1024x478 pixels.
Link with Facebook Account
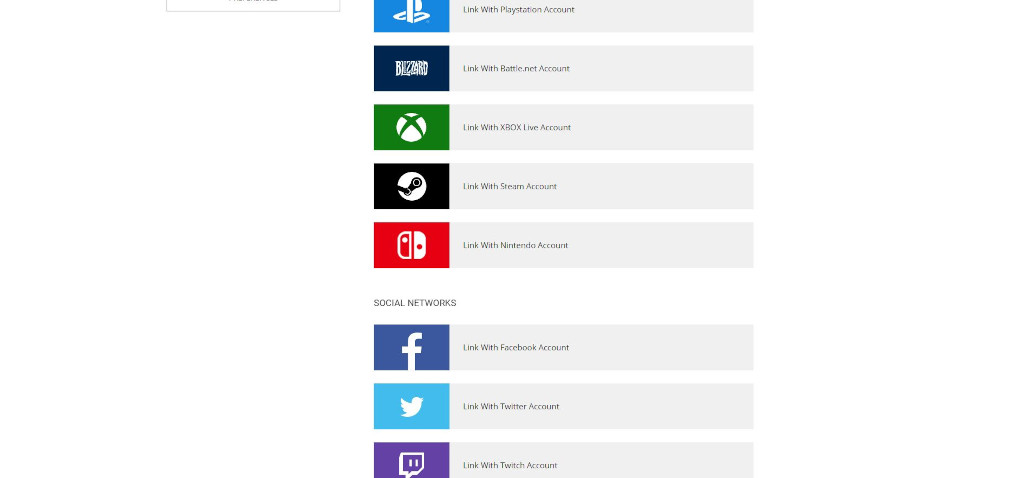tap(564, 347)
